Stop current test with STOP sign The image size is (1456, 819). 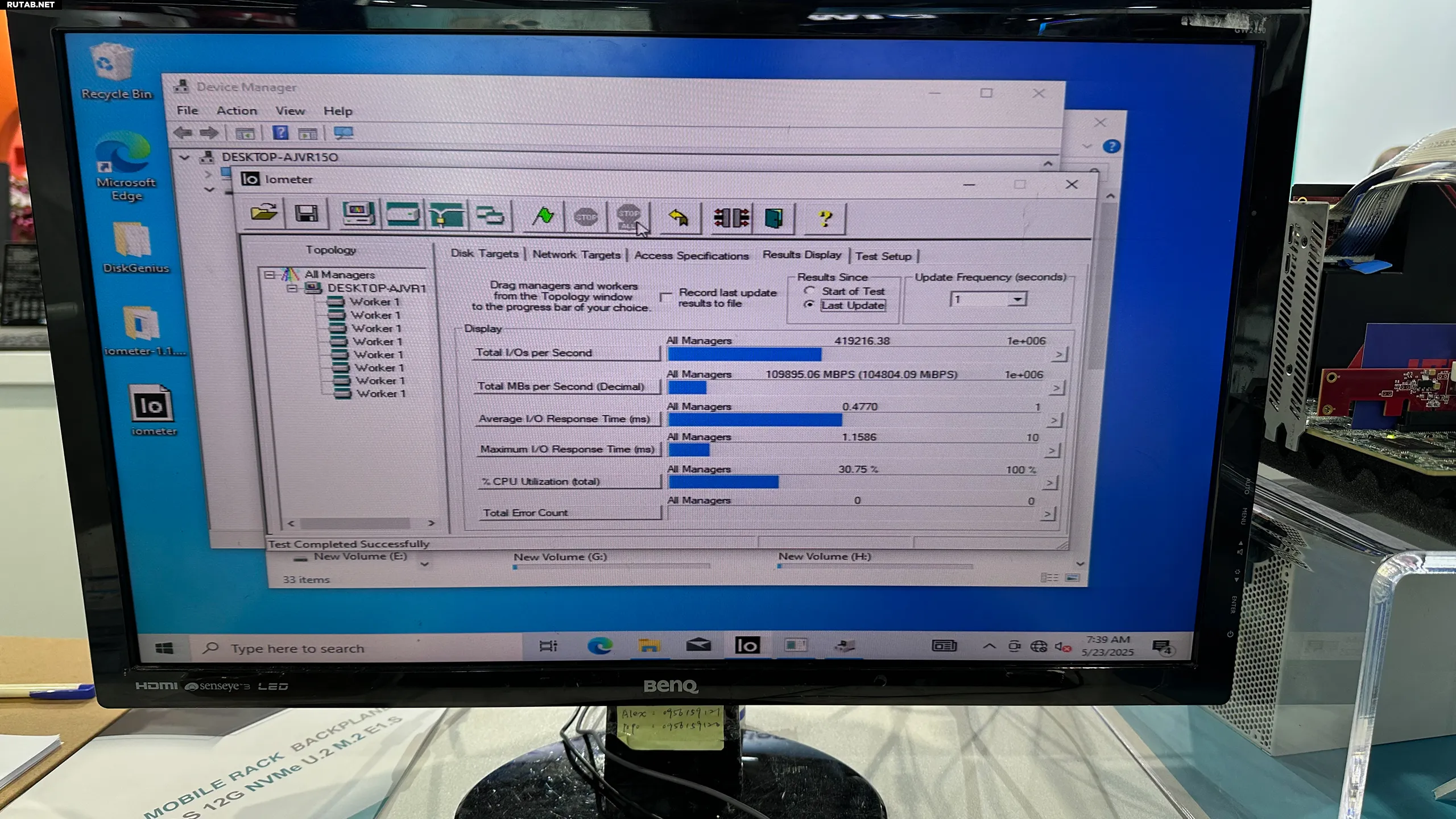pos(585,217)
